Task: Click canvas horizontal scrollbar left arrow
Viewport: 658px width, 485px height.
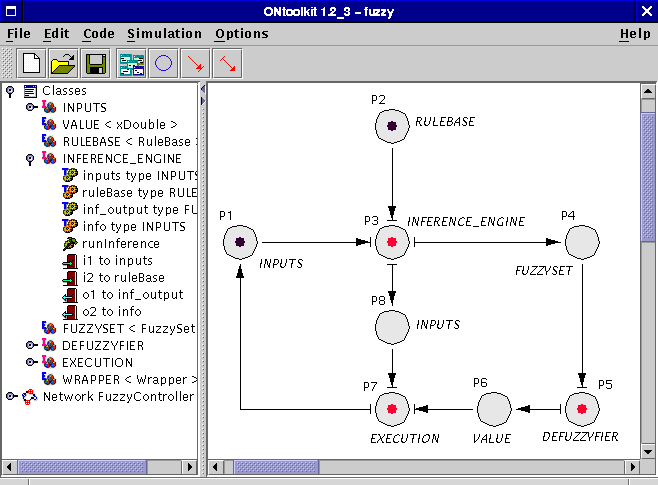Action: (x=215, y=467)
